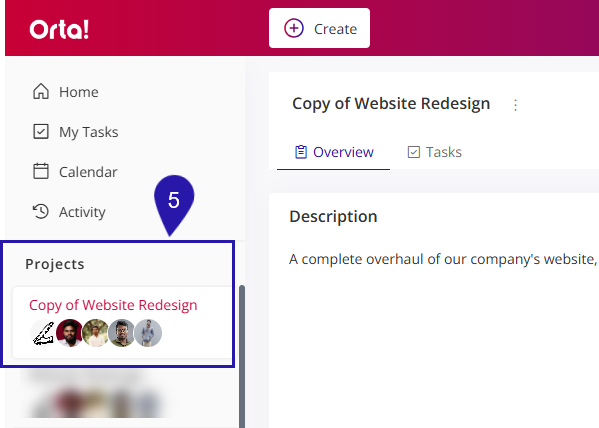599x428 pixels.
Task: Switch to the Tasks tab
Action: [x=435, y=152]
